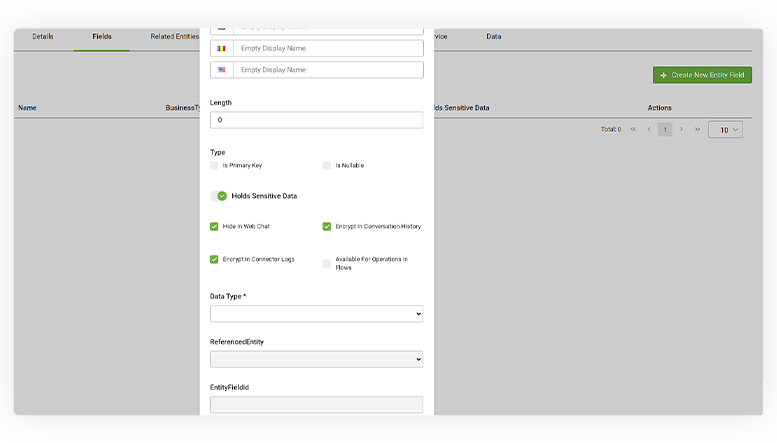Click the US flag icon

coord(221,70)
